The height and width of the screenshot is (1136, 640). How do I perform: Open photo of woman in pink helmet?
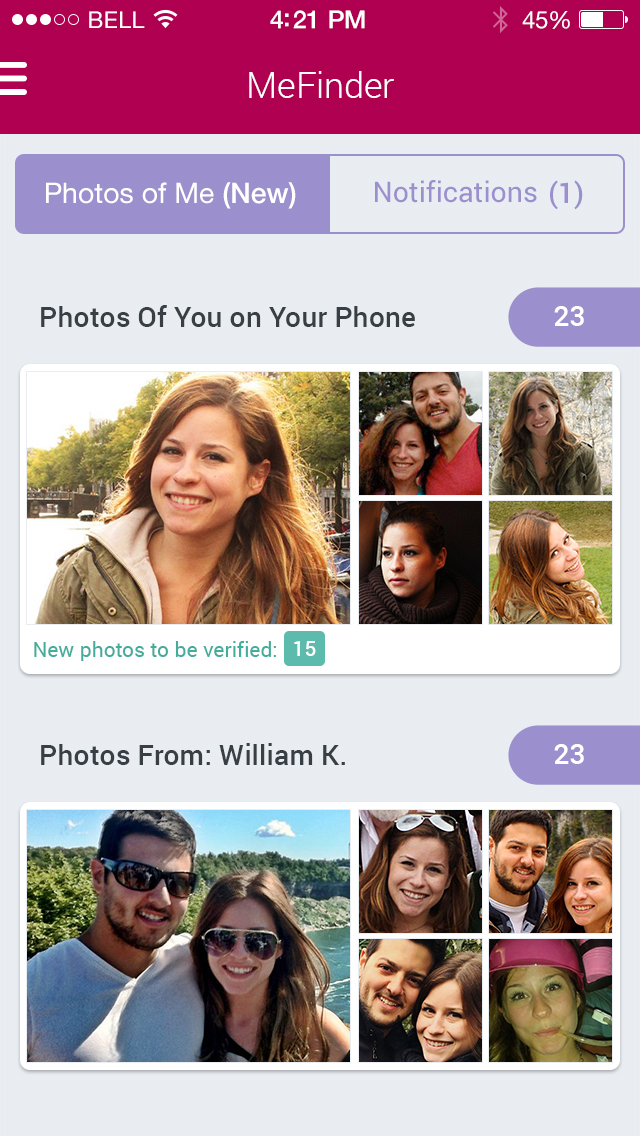(x=550, y=1000)
